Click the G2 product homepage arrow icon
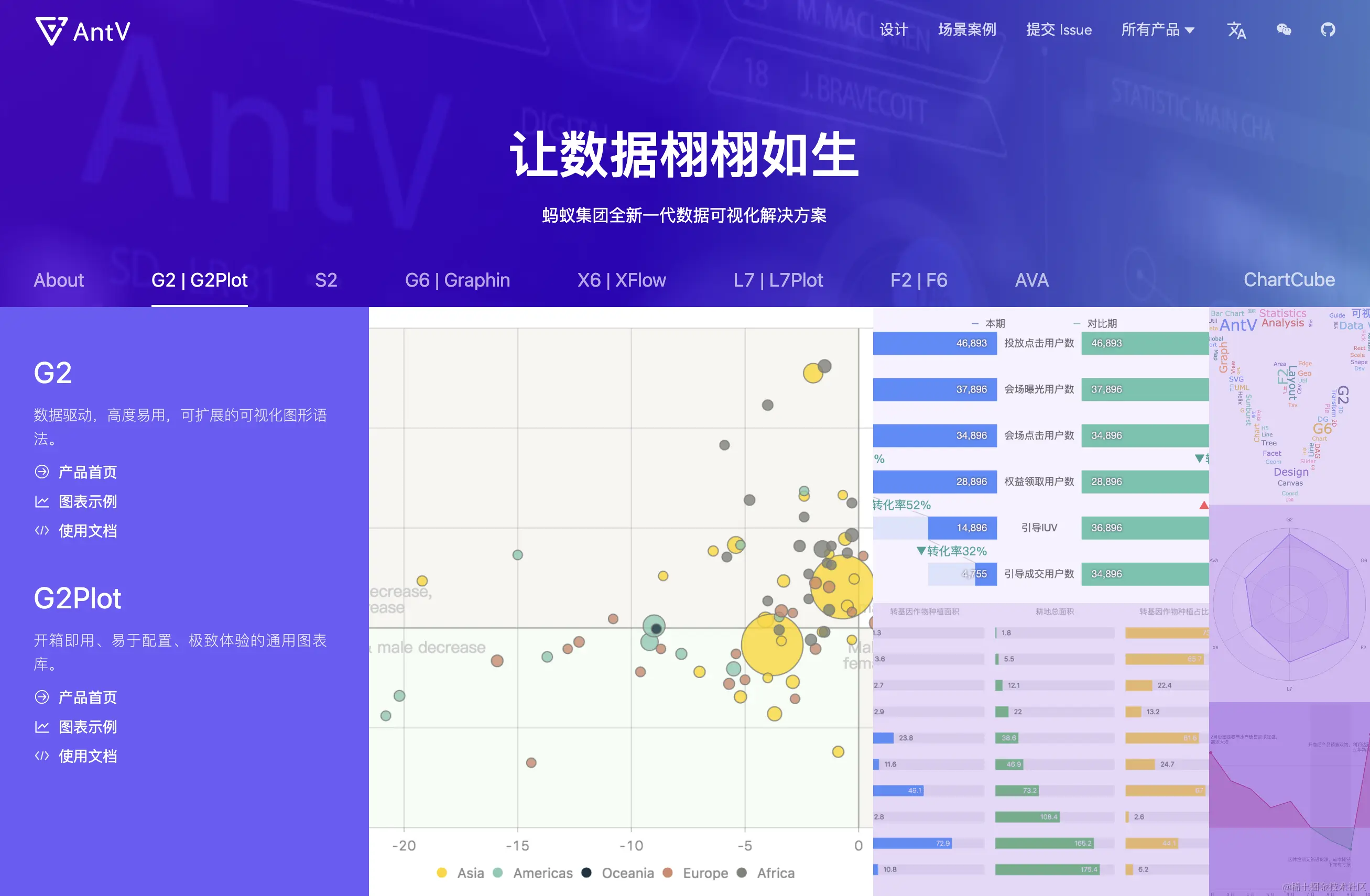This screenshot has width=1370, height=896. (x=42, y=472)
